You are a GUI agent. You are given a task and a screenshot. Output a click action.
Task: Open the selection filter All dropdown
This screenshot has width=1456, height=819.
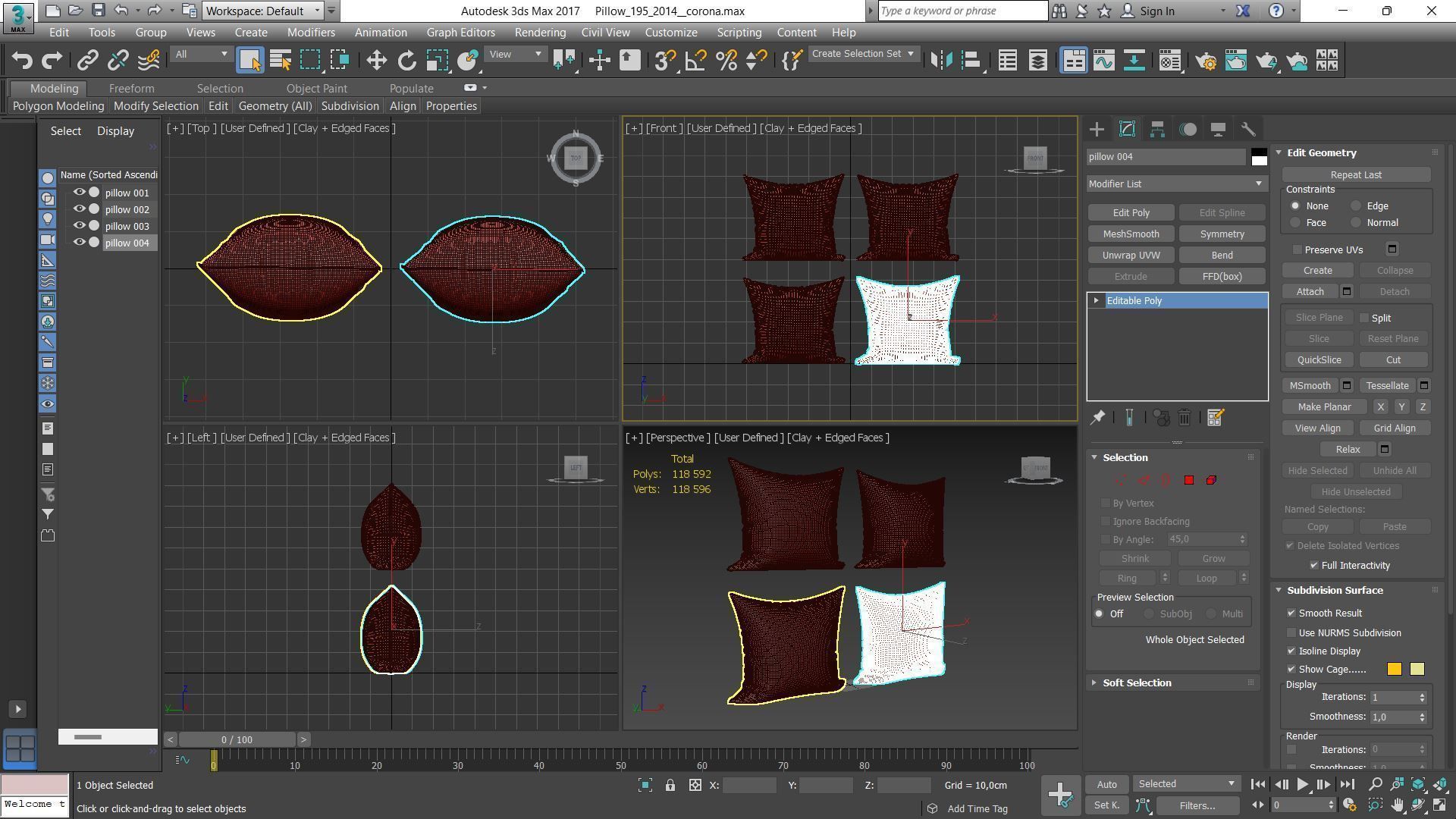click(200, 55)
